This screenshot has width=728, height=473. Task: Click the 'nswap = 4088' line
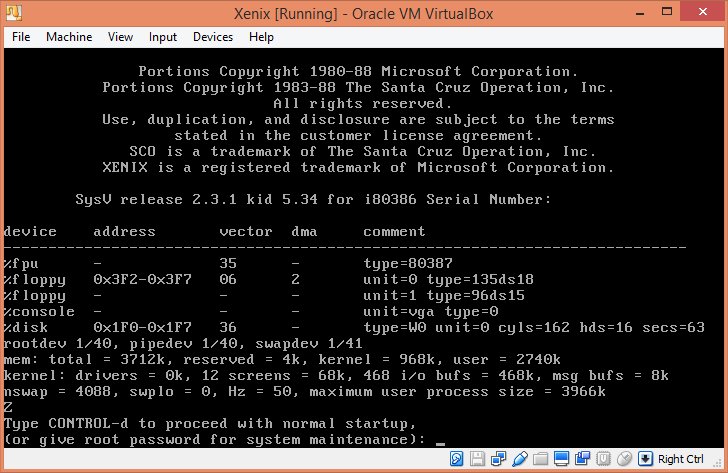pyautogui.click(x=305, y=391)
